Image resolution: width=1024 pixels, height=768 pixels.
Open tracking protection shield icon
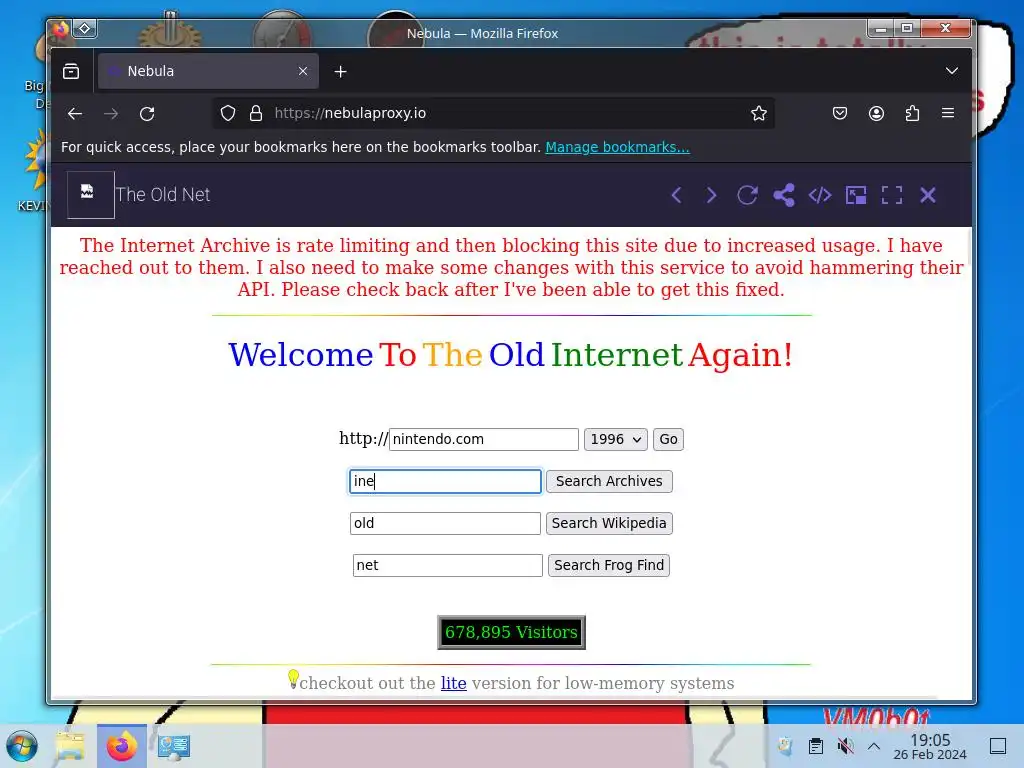click(x=227, y=114)
